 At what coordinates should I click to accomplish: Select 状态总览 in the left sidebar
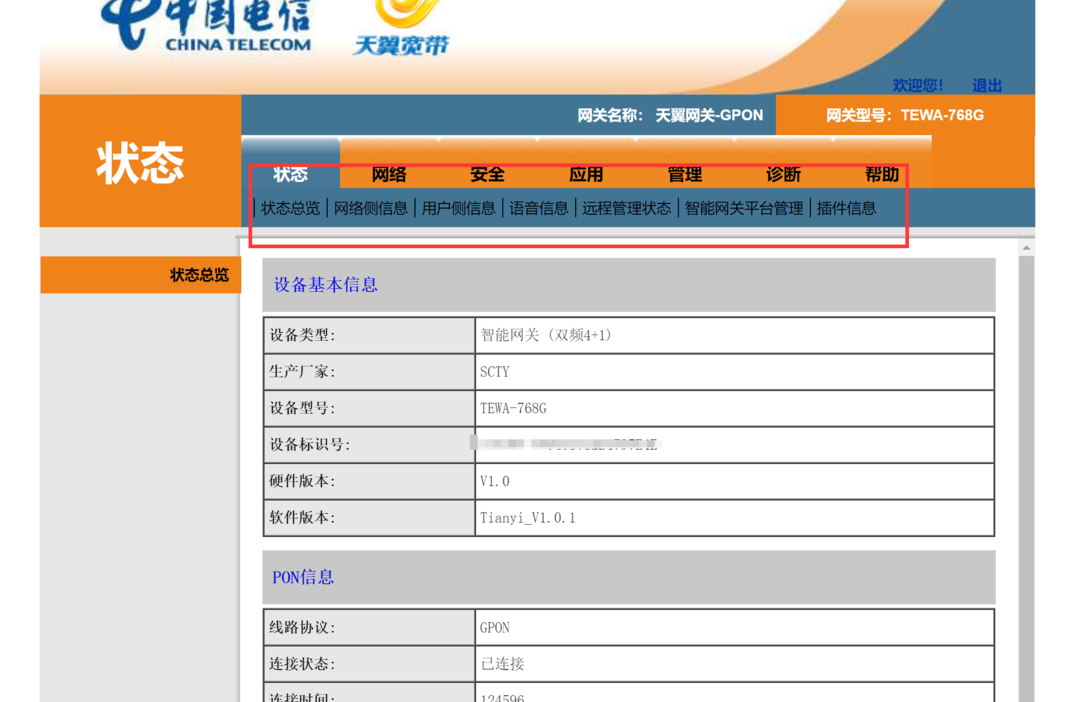coord(199,275)
